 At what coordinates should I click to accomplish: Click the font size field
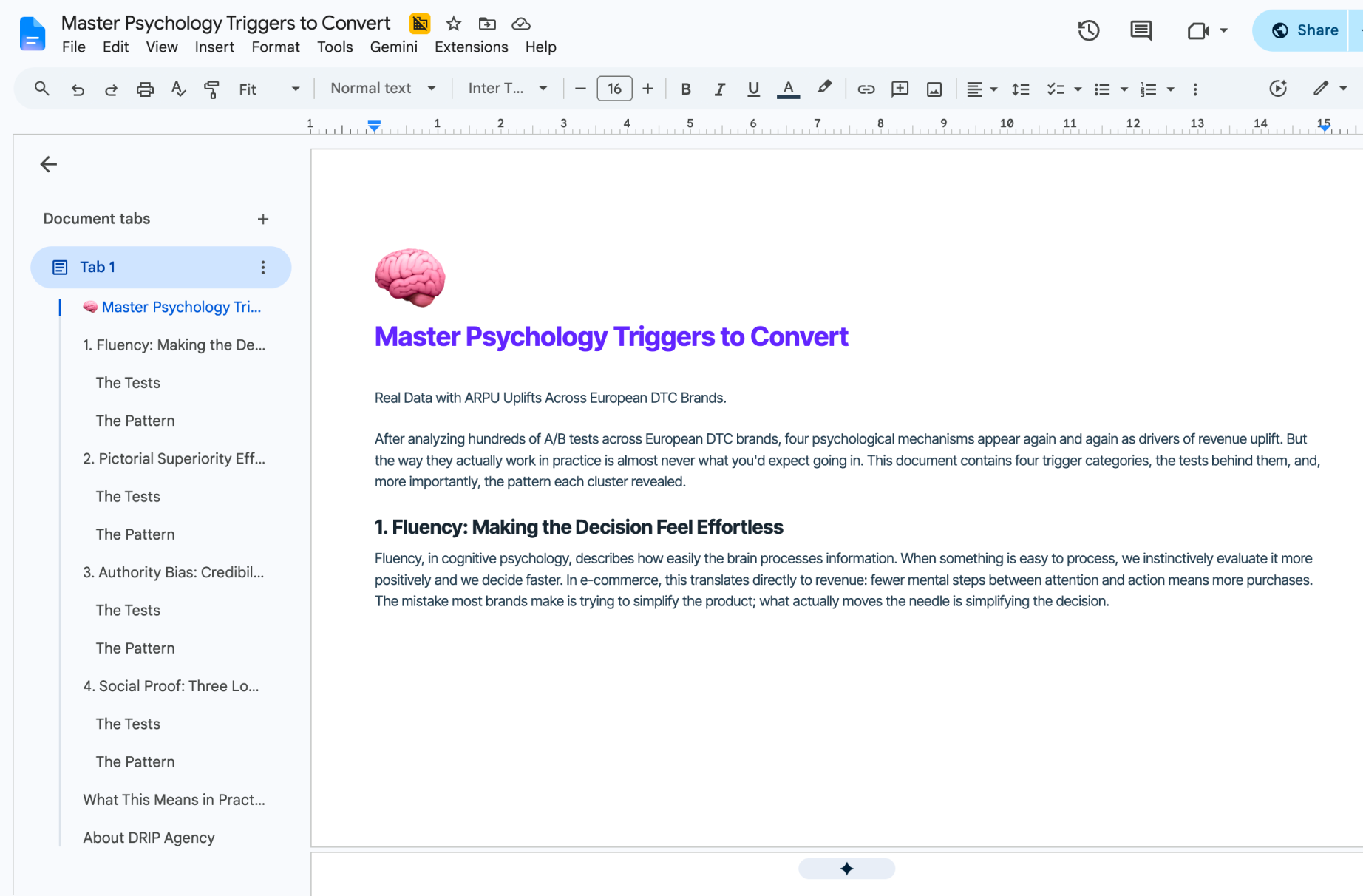point(614,89)
